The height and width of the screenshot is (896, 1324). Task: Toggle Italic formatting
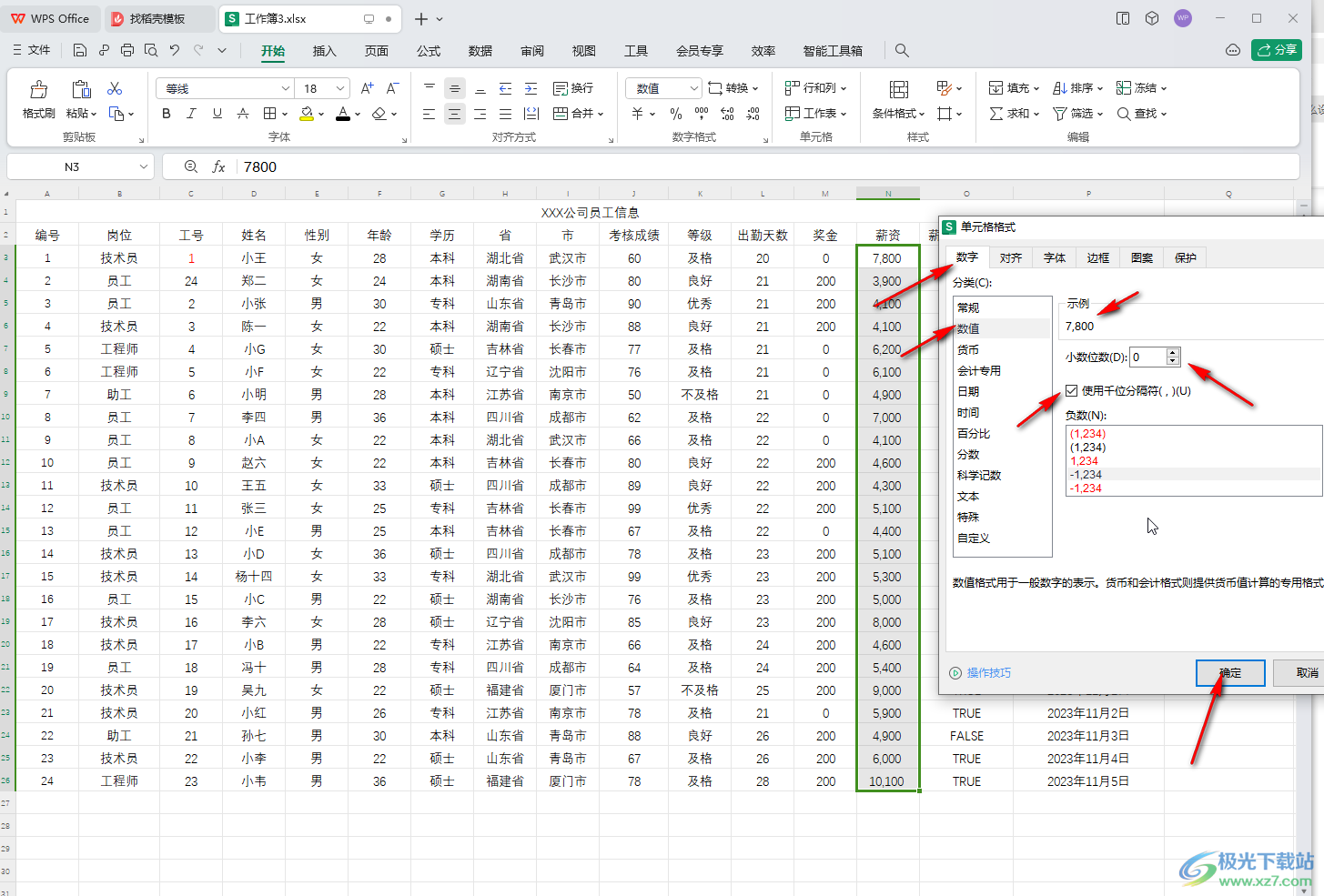pyautogui.click(x=191, y=114)
